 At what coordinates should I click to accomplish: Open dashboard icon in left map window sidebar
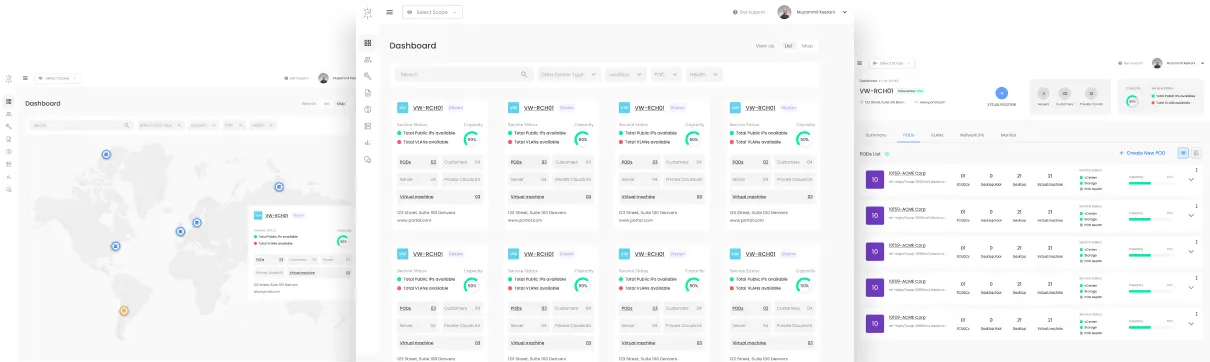[x=9, y=102]
